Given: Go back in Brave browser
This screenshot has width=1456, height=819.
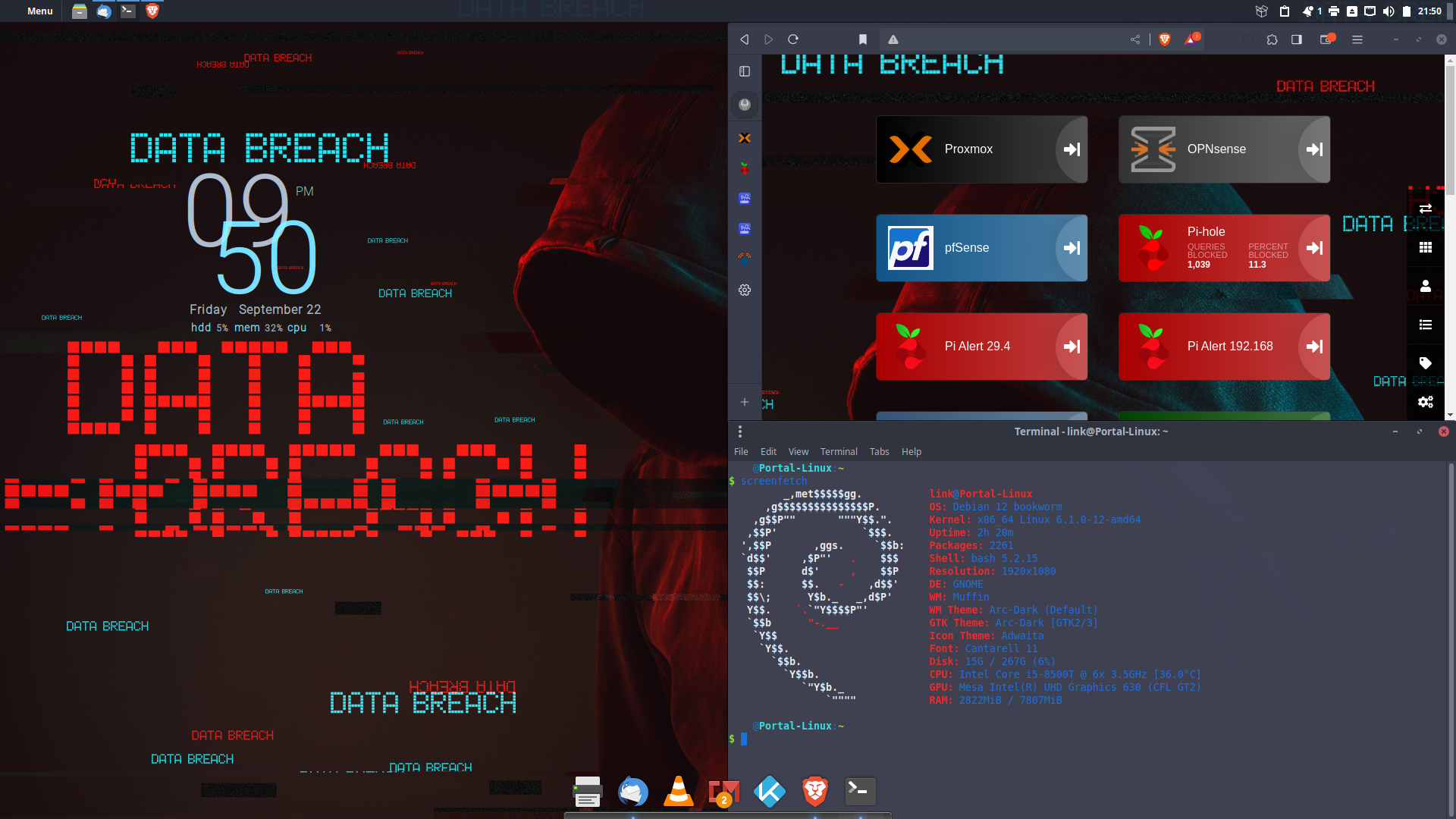Looking at the screenshot, I should tap(745, 39).
